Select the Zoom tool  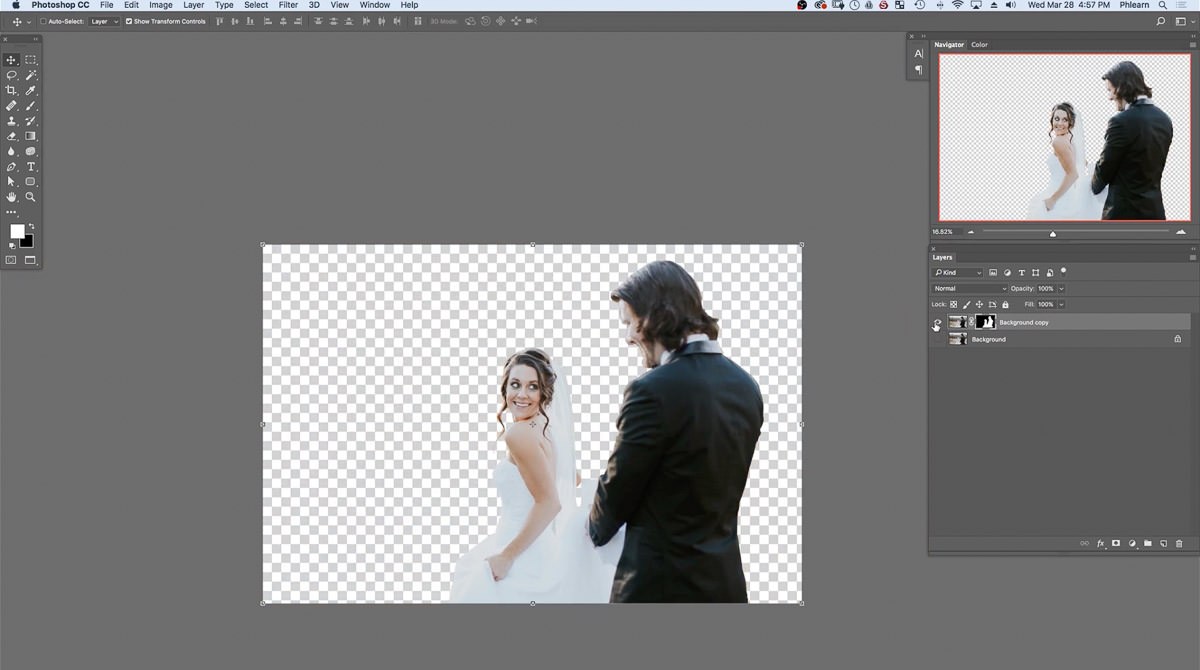tap(31, 197)
